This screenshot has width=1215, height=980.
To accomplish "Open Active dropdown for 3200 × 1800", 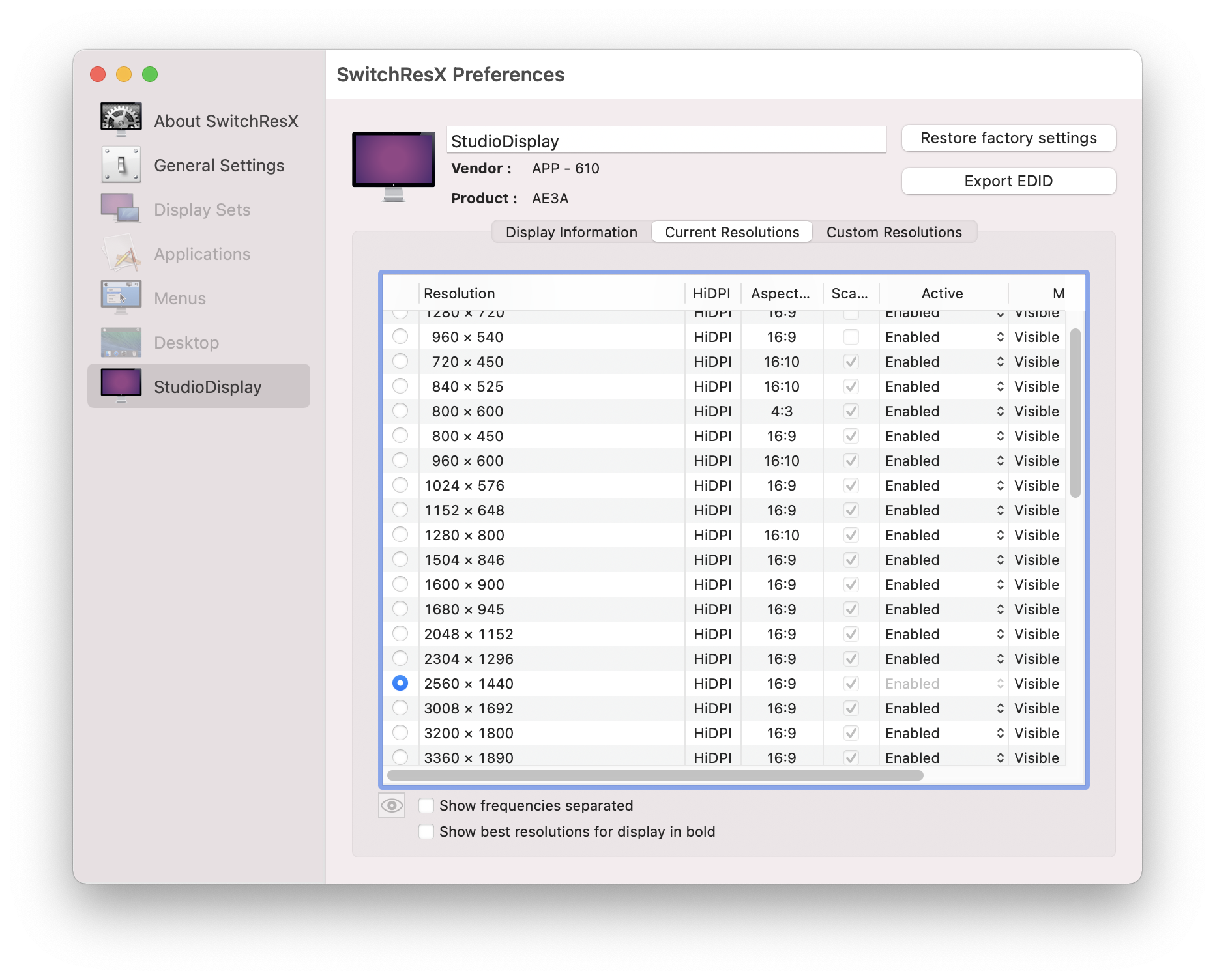I will 944,733.
